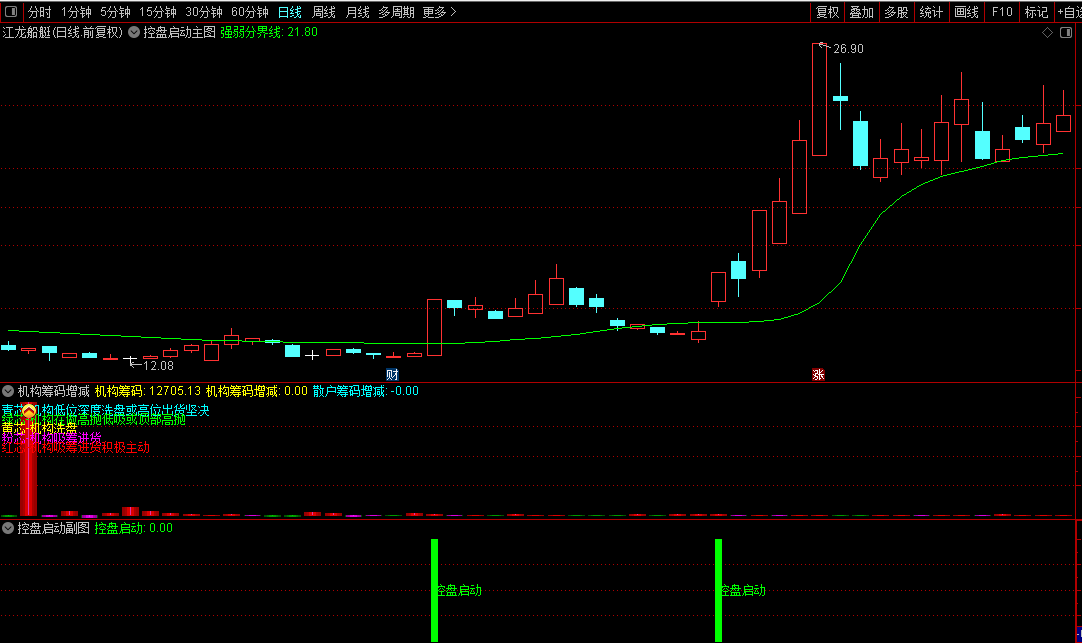This screenshot has height=643, width=1082.
Task: Click the 标记 mark button
Action: coord(1036,12)
